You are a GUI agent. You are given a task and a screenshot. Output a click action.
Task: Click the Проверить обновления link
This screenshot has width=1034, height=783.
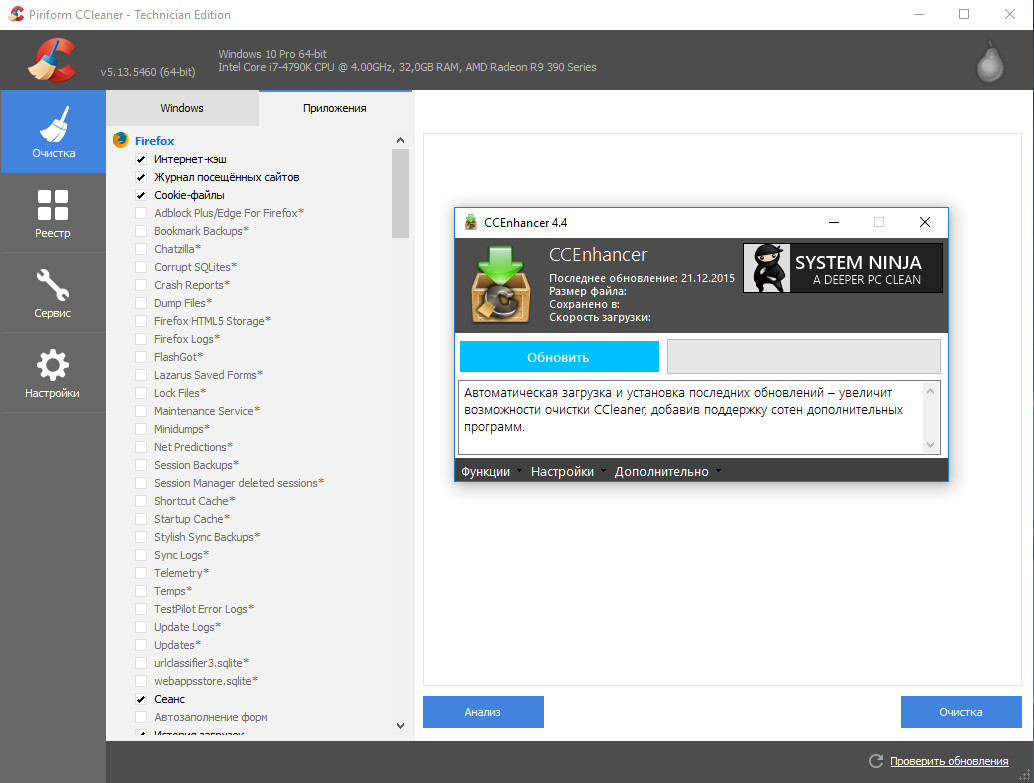949,761
